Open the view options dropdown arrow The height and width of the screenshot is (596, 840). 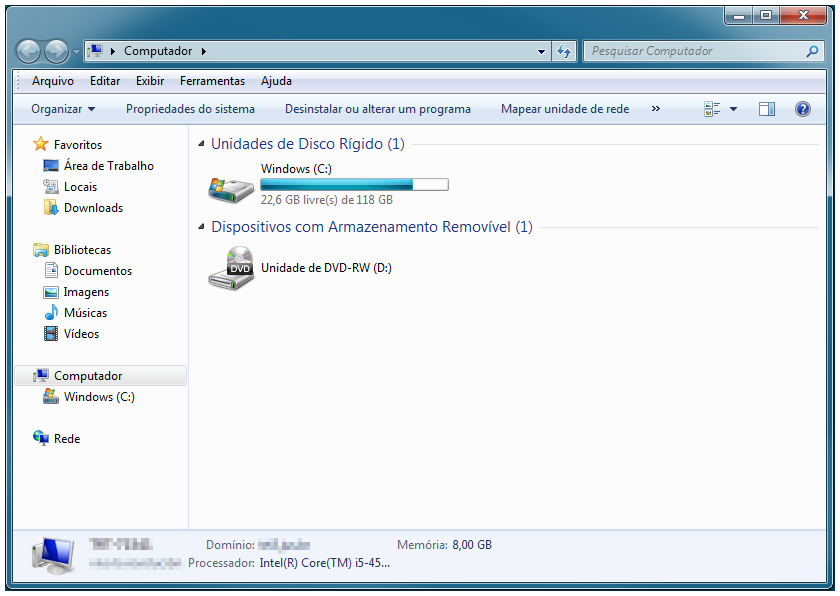pos(733,109)
